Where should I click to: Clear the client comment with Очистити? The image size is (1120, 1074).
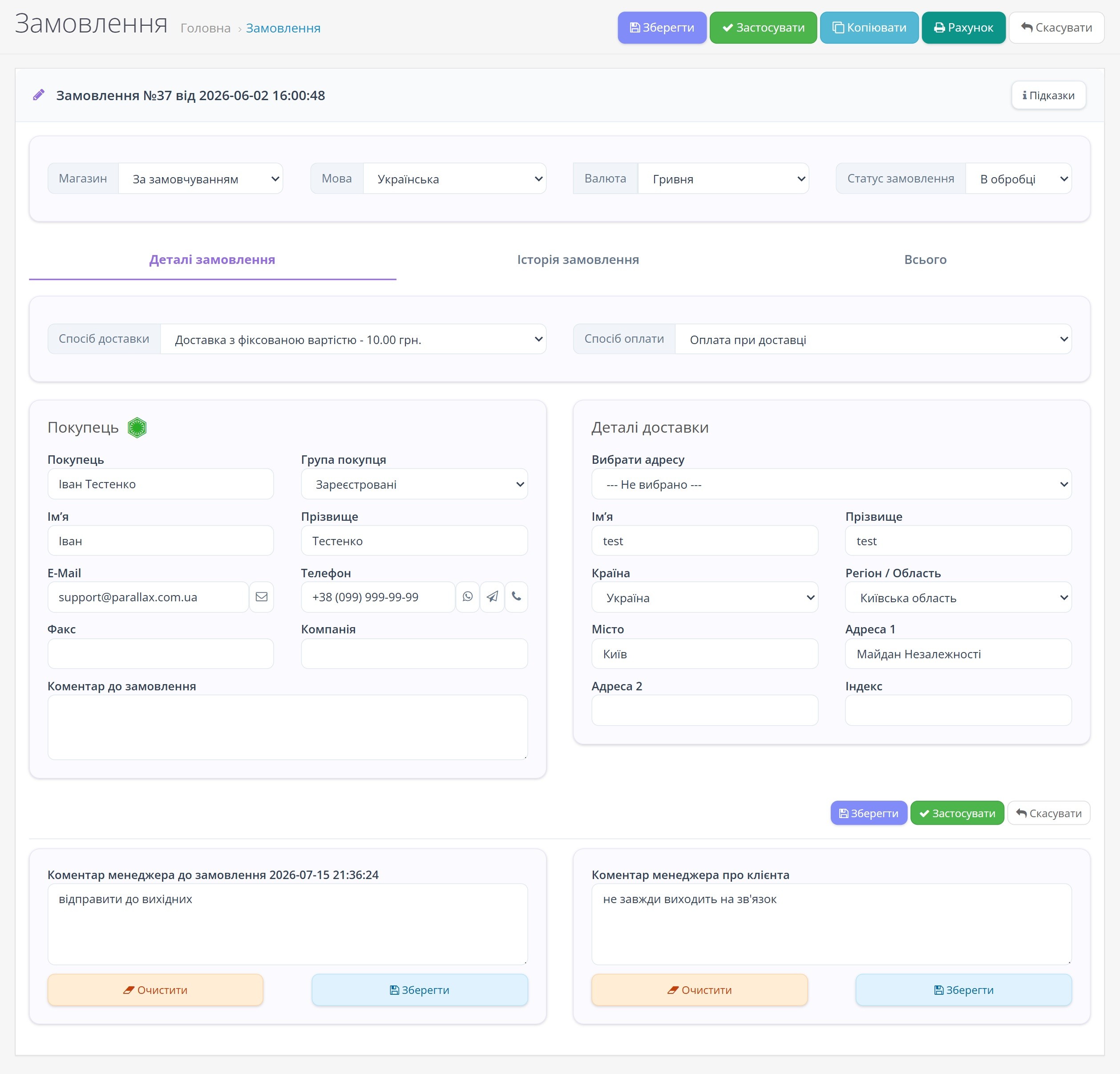pyautogui.click(x=699, y=989)
